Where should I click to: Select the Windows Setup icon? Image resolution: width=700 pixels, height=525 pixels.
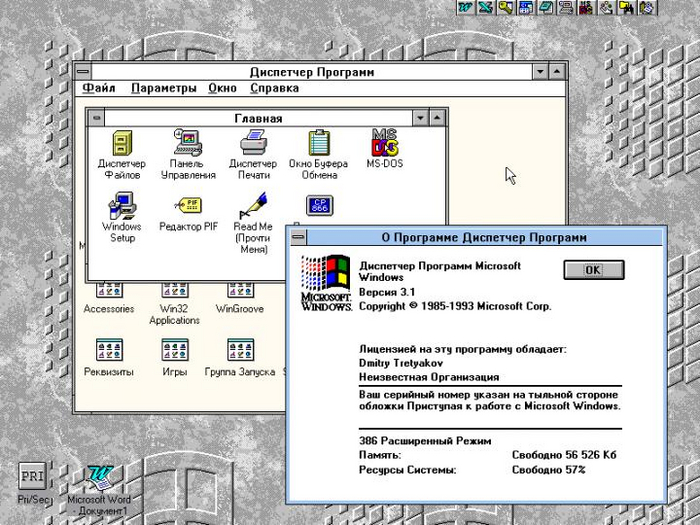[121, 206]
